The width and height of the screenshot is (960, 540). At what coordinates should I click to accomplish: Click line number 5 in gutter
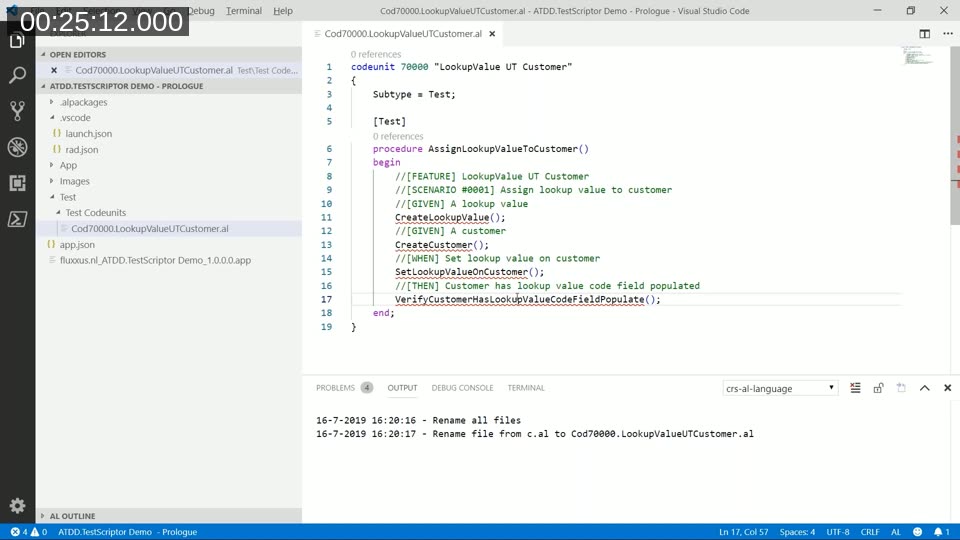(329, 121)
